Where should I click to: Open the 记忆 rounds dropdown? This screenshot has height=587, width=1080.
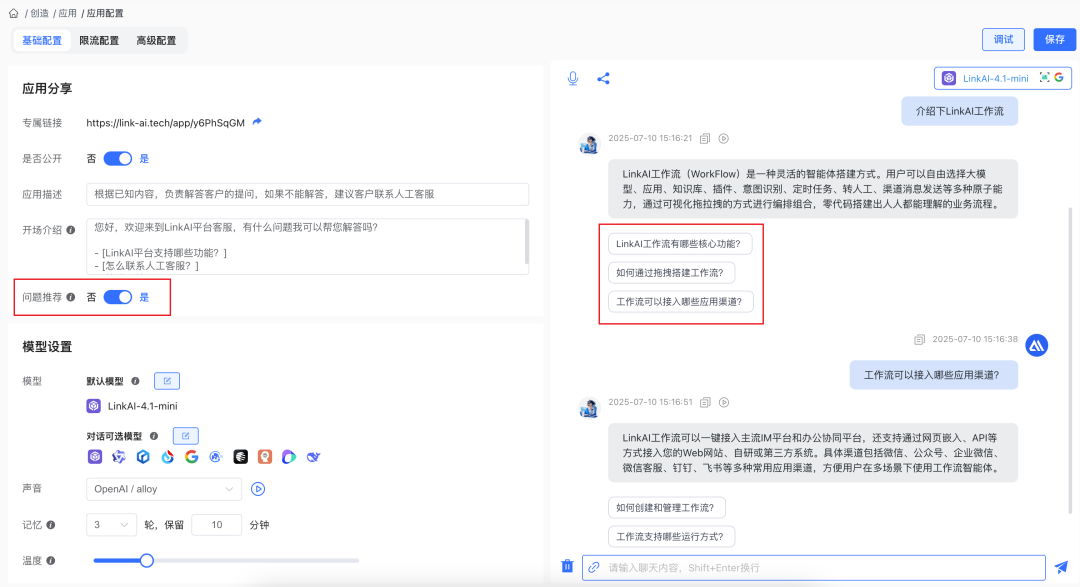pos(110,524)
